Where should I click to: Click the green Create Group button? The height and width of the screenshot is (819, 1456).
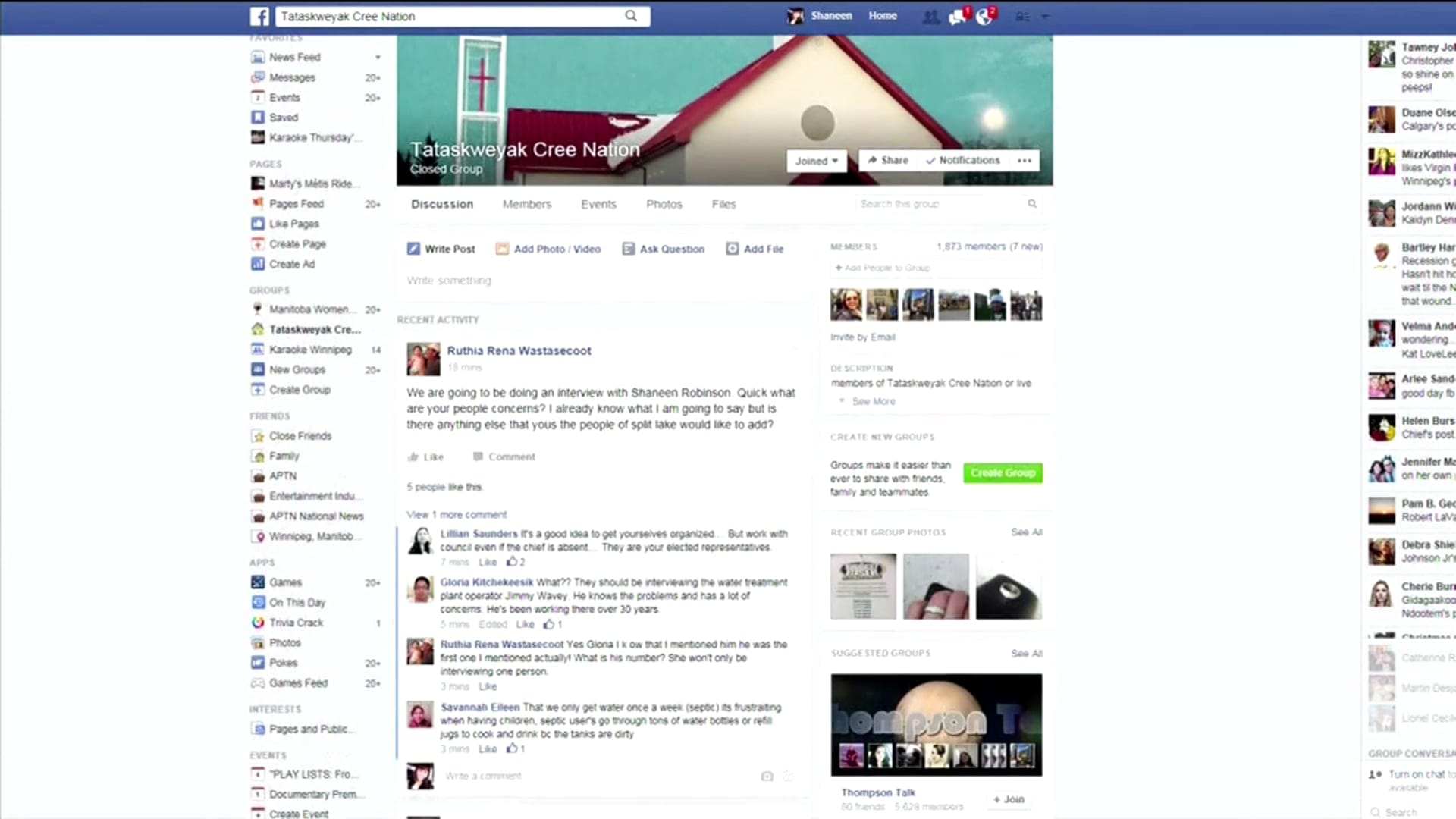pos(1003,472)
